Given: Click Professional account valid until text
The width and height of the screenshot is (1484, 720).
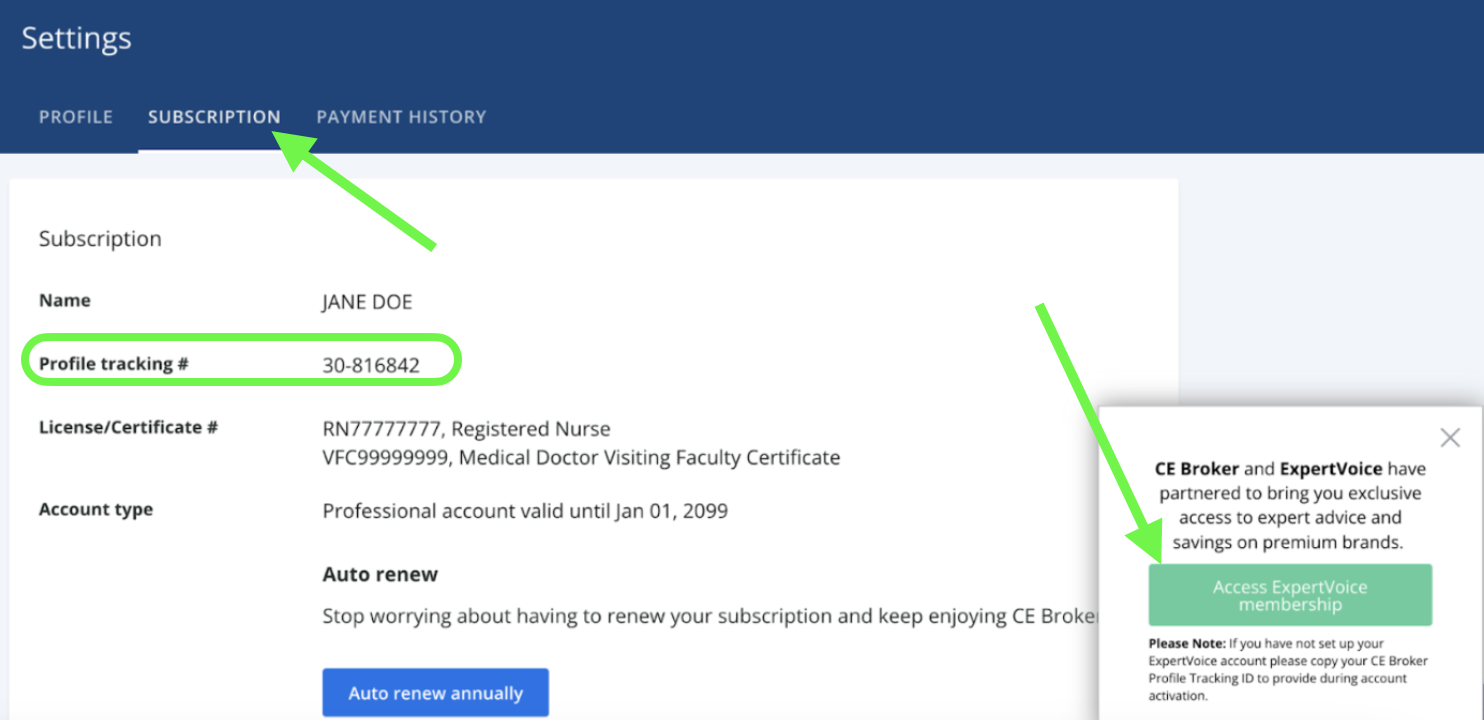Looking at the screenshot, I should pyautogui.click(x=525, y=511).
